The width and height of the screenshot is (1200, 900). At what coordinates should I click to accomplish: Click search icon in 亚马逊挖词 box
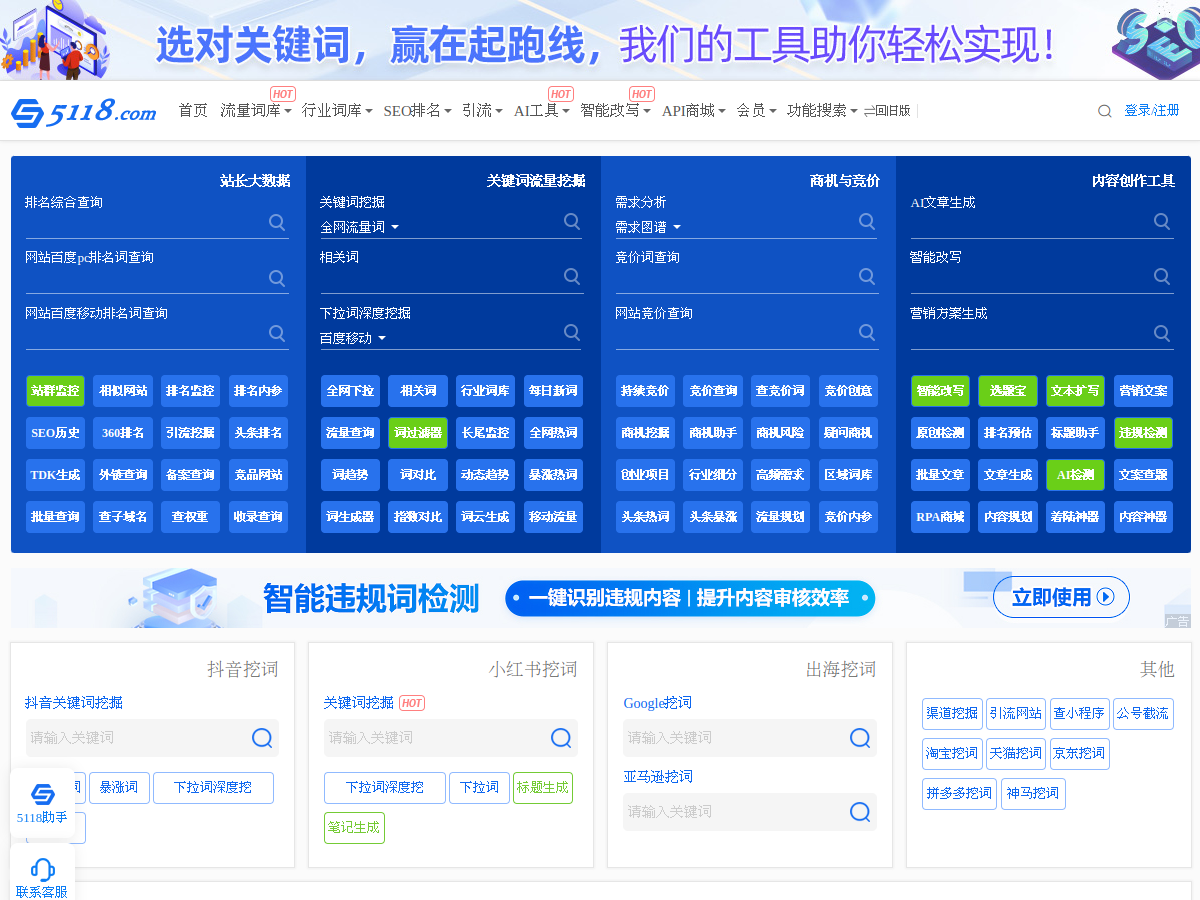click(860, 812)
